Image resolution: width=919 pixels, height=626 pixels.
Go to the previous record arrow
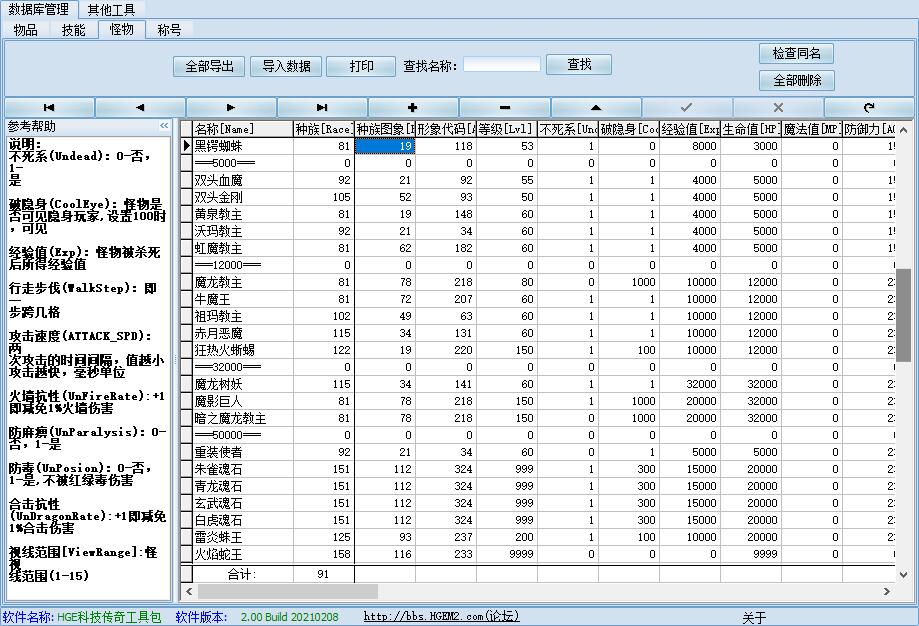tap(140, 107)
